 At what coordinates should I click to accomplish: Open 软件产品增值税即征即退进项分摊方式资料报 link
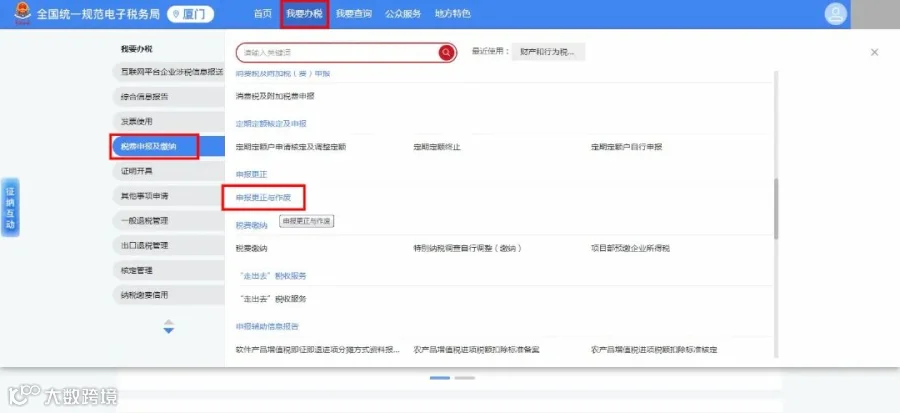[x=318, y=349]
